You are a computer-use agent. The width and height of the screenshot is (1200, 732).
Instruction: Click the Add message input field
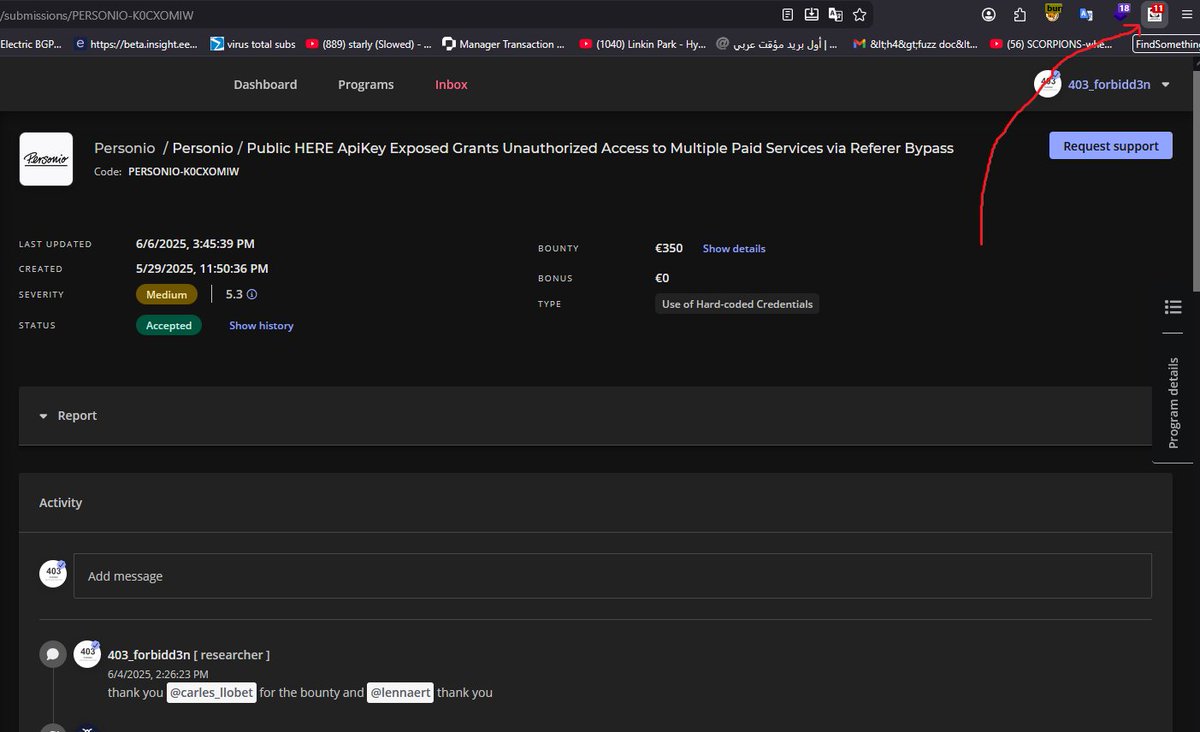(612, 576)
